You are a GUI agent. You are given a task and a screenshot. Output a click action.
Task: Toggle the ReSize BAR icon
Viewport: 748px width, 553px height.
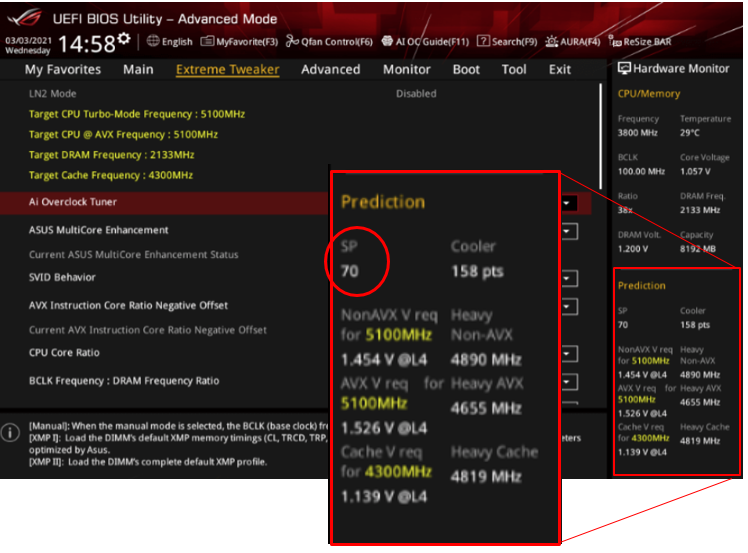[x=615, y=42]
